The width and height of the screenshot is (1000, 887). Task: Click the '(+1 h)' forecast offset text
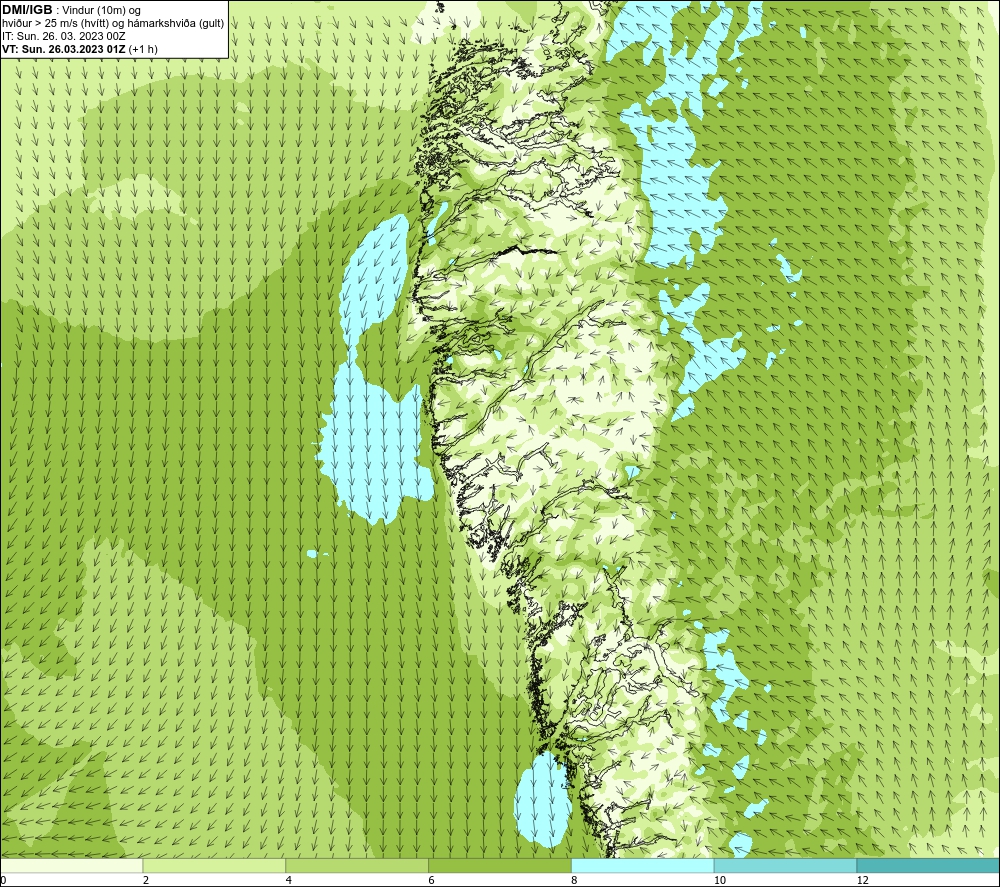click(143, 49)
